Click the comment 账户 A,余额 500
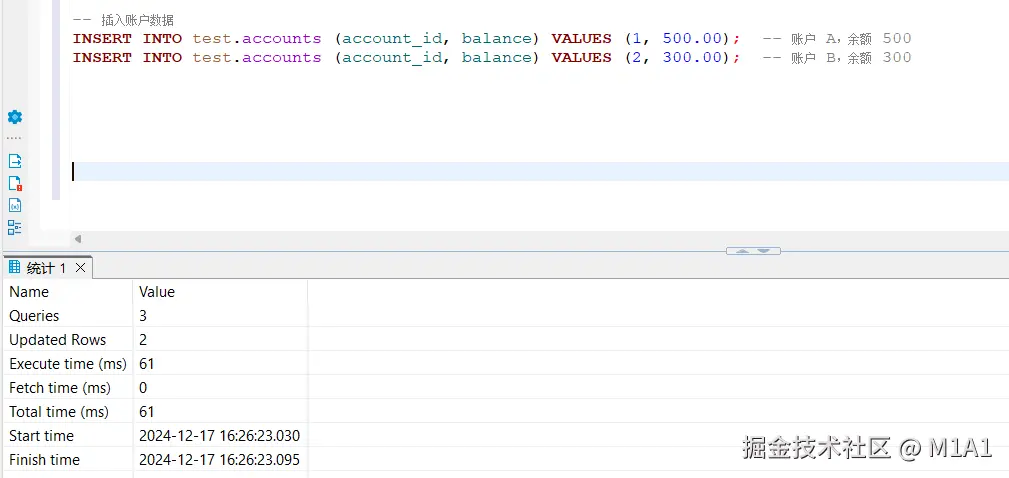 (x=837, y=39)
